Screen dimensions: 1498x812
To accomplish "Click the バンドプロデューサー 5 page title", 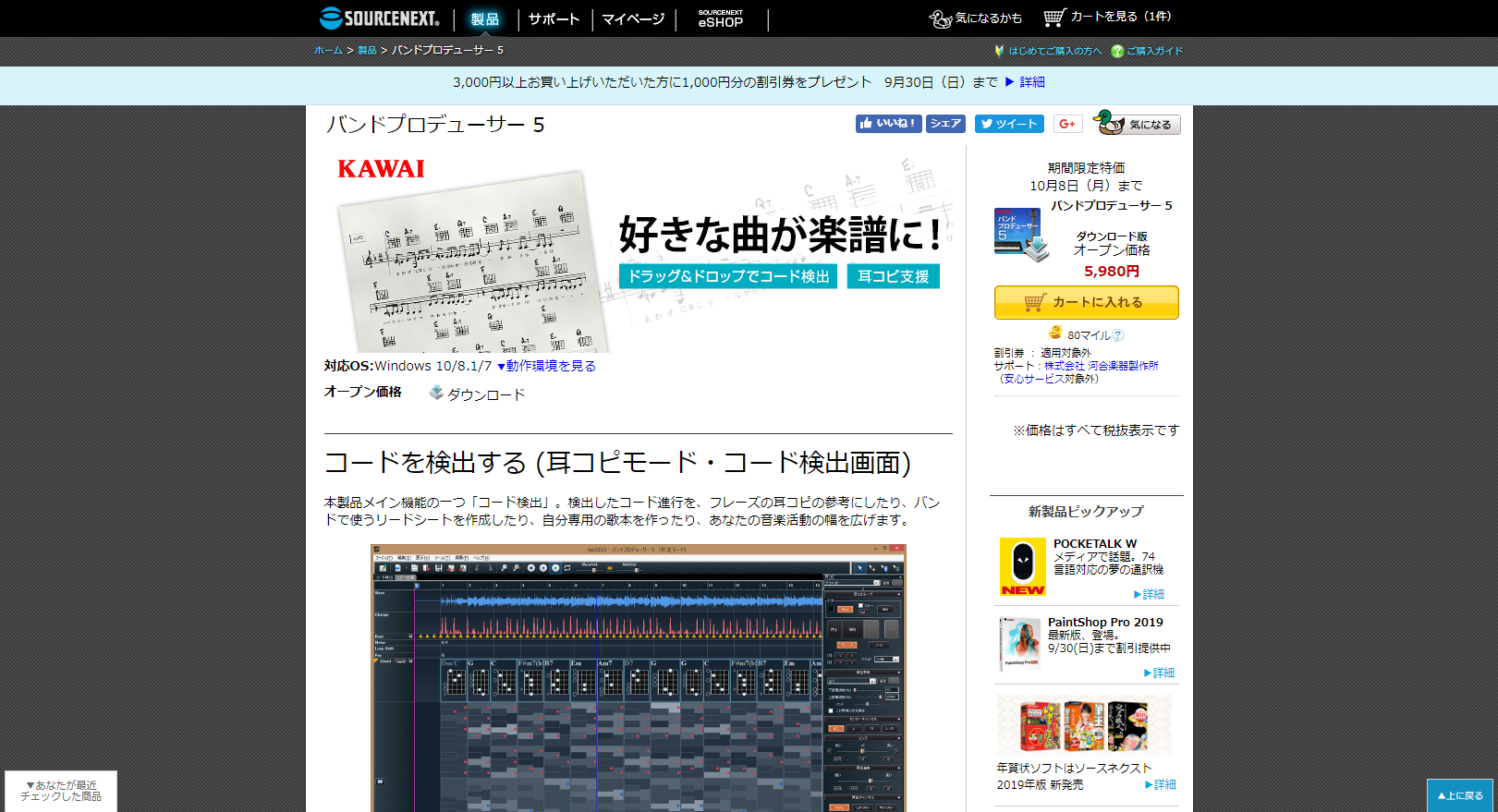I will coord(435,125).
